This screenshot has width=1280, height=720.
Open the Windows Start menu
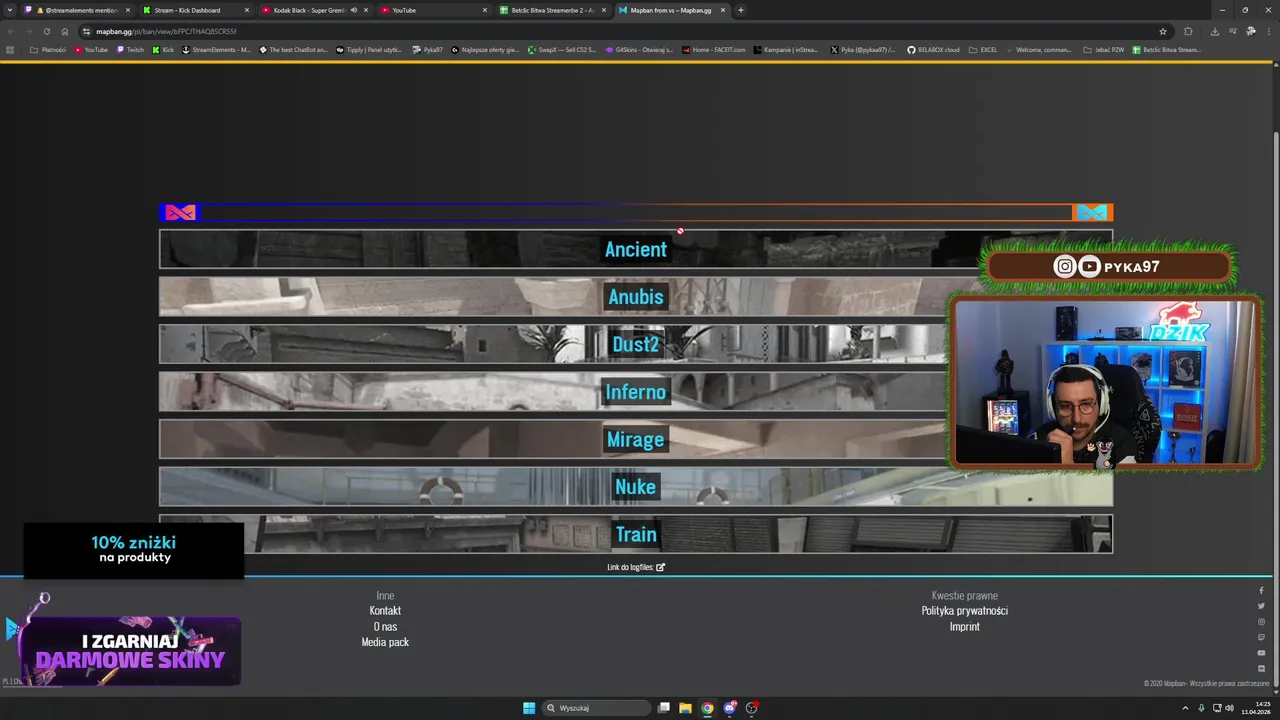tap(529, 708)
